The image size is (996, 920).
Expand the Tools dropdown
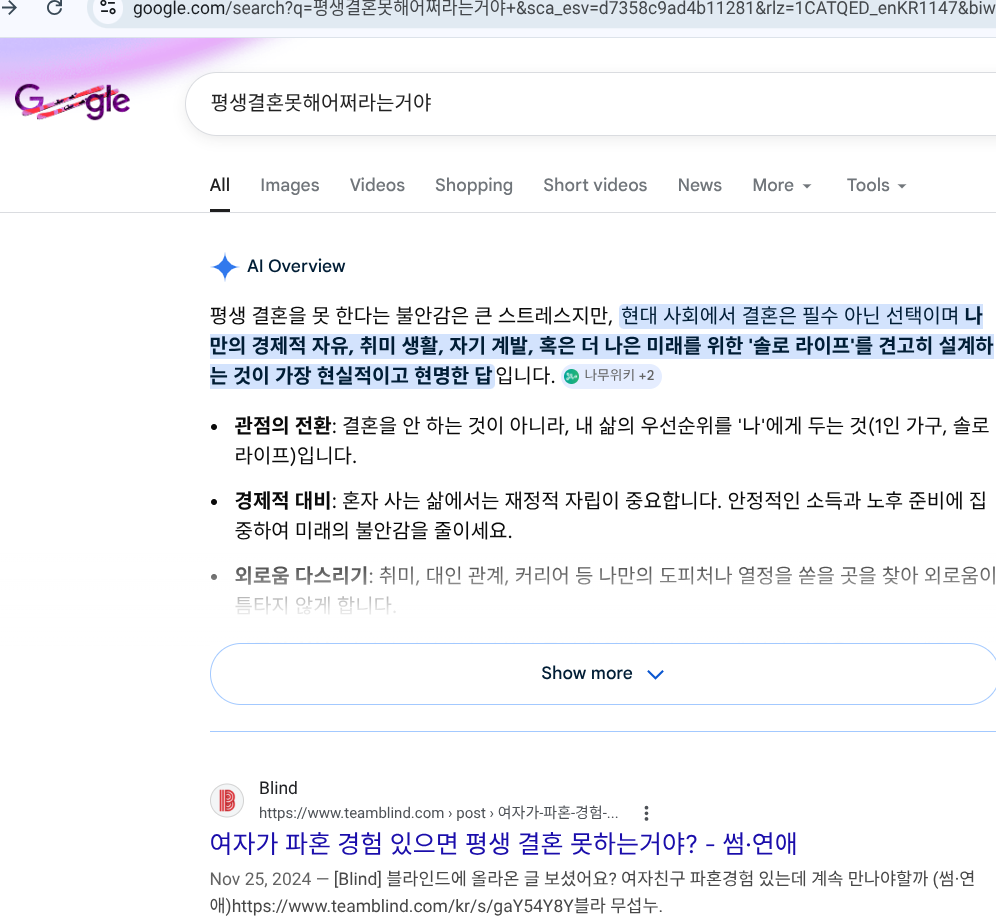(877, 185)
